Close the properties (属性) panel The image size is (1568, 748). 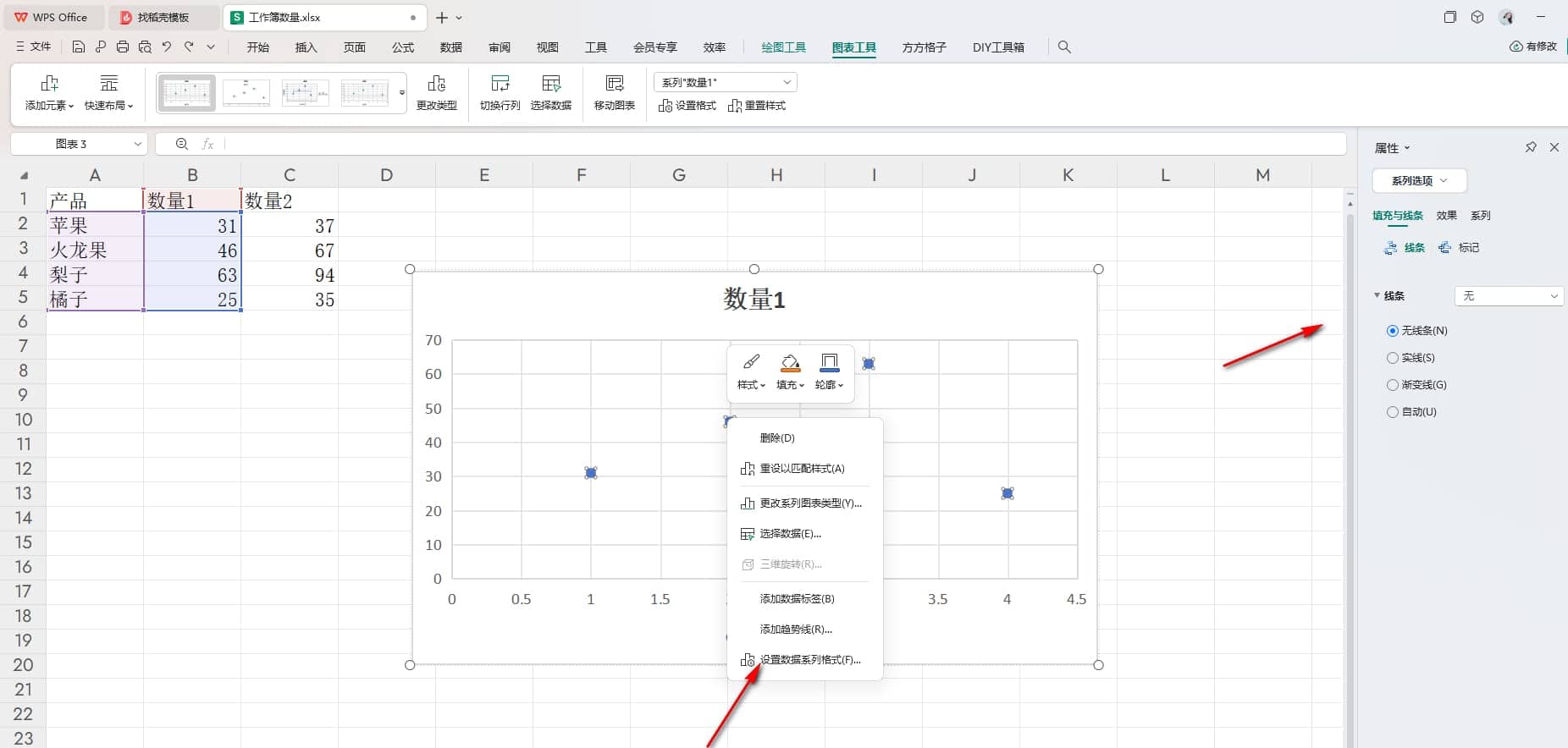(1554, 147)
